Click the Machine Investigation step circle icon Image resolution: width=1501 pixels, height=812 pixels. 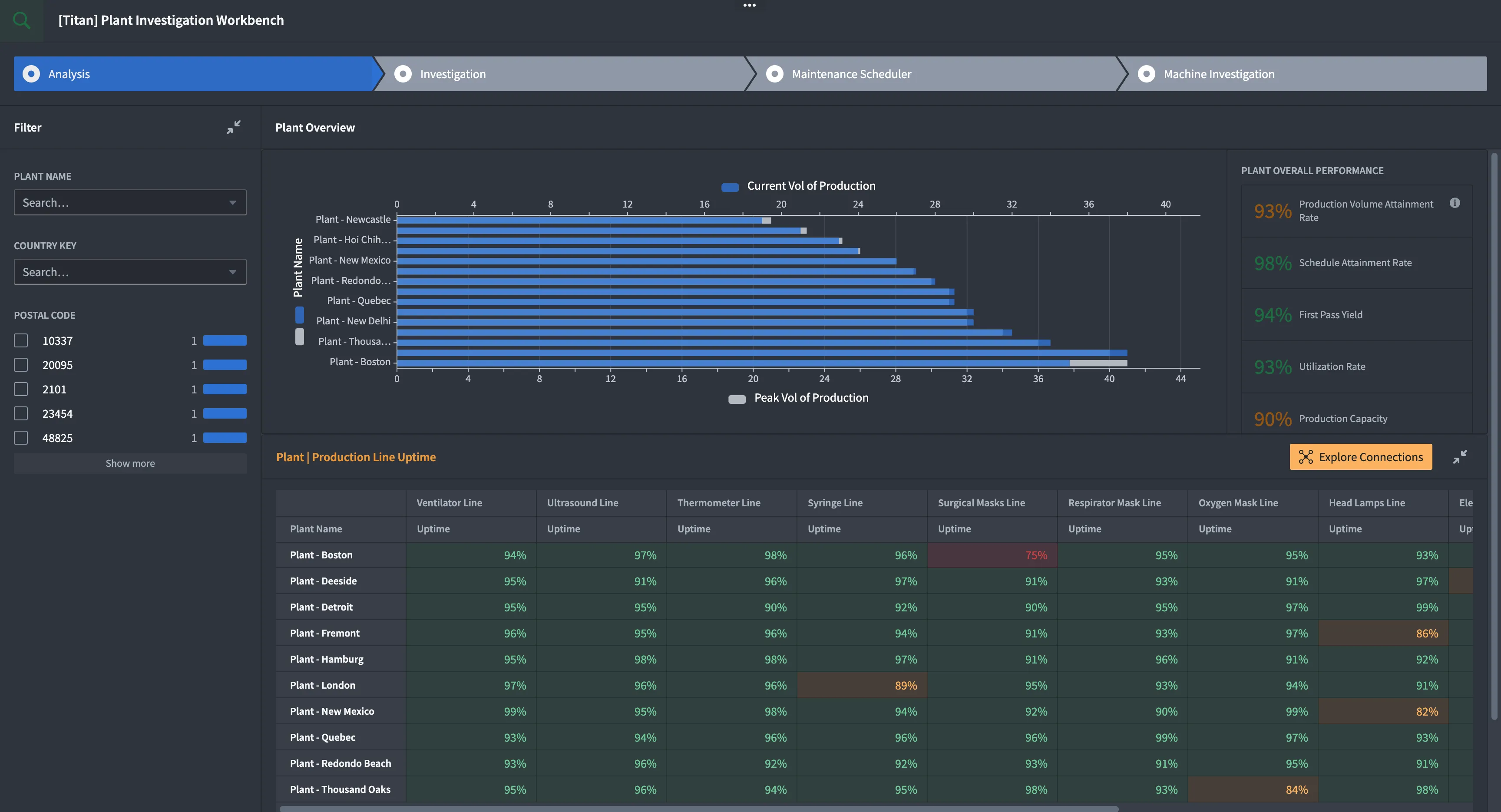point(1146,74)
